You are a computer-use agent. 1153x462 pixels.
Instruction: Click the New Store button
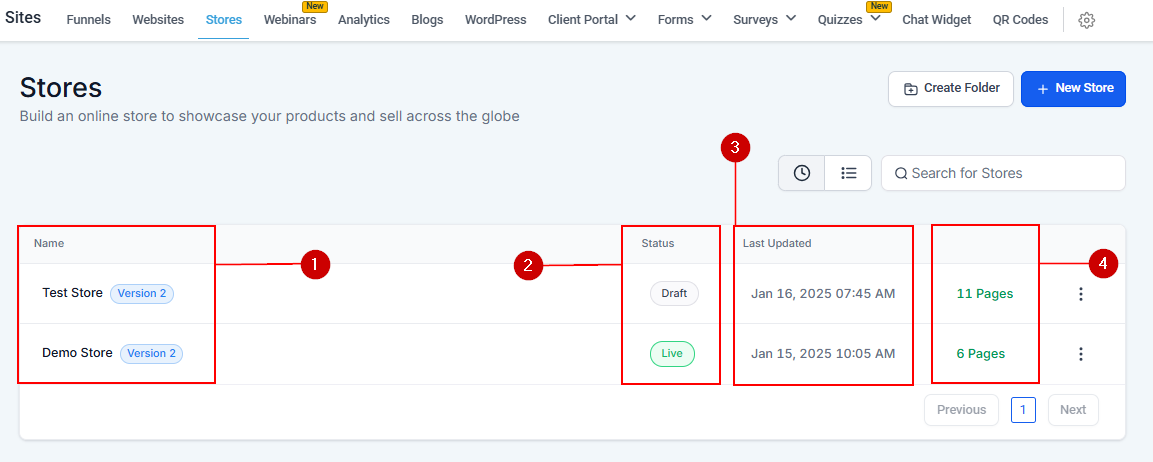tap(1073, 88)
